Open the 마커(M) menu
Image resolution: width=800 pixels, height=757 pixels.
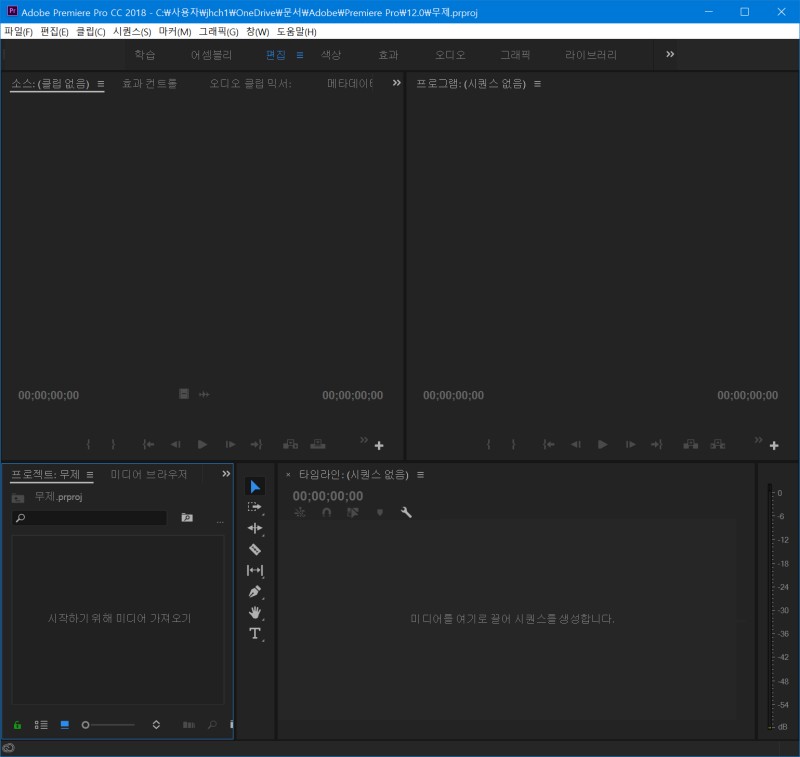coord(174,32)
